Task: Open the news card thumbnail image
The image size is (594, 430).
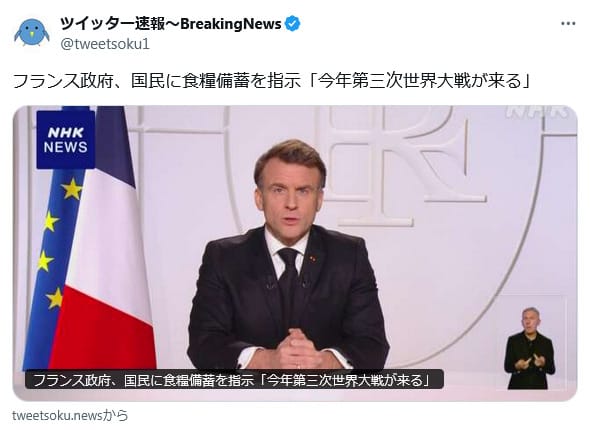Action: pyautogui.click(x=295, y=253)
